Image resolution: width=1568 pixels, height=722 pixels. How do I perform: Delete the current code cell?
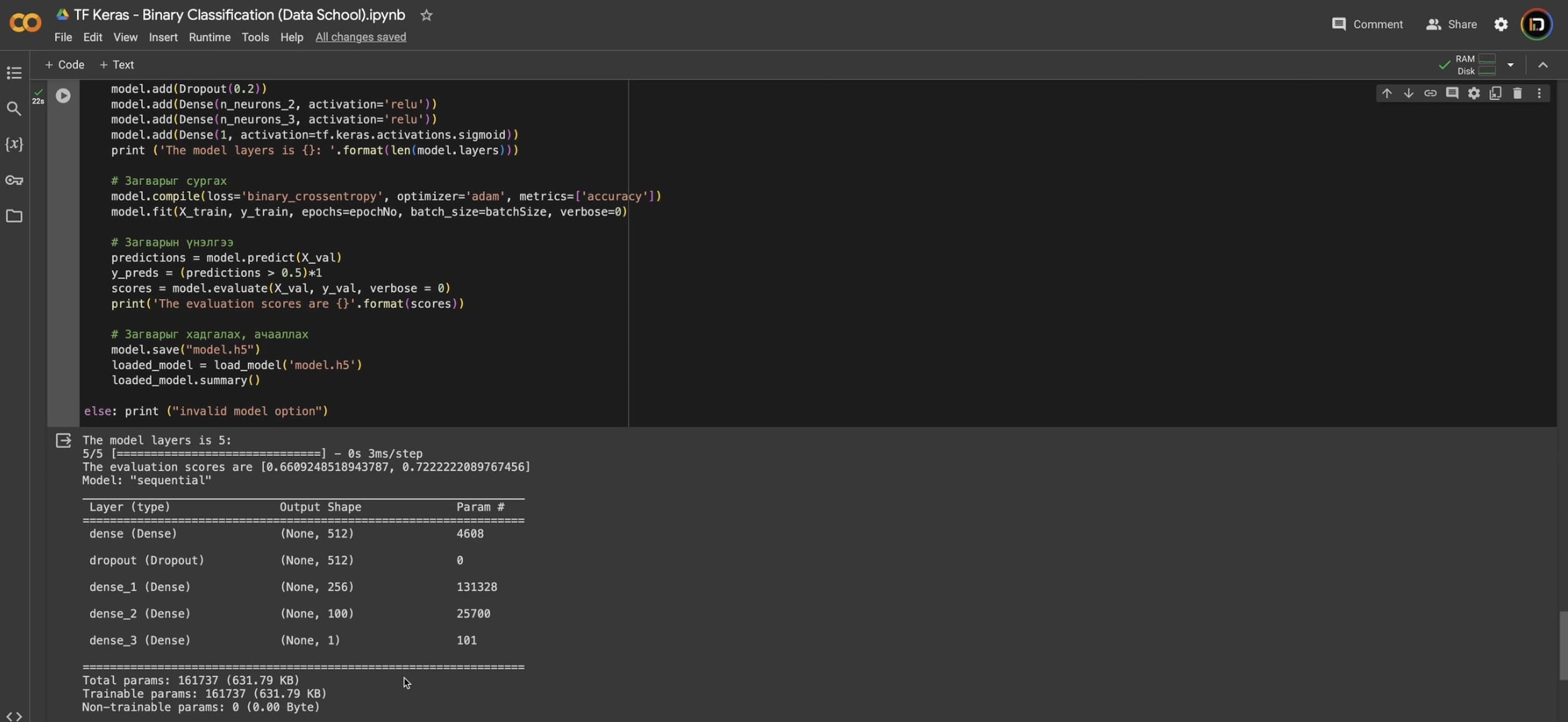(1518, 93)
